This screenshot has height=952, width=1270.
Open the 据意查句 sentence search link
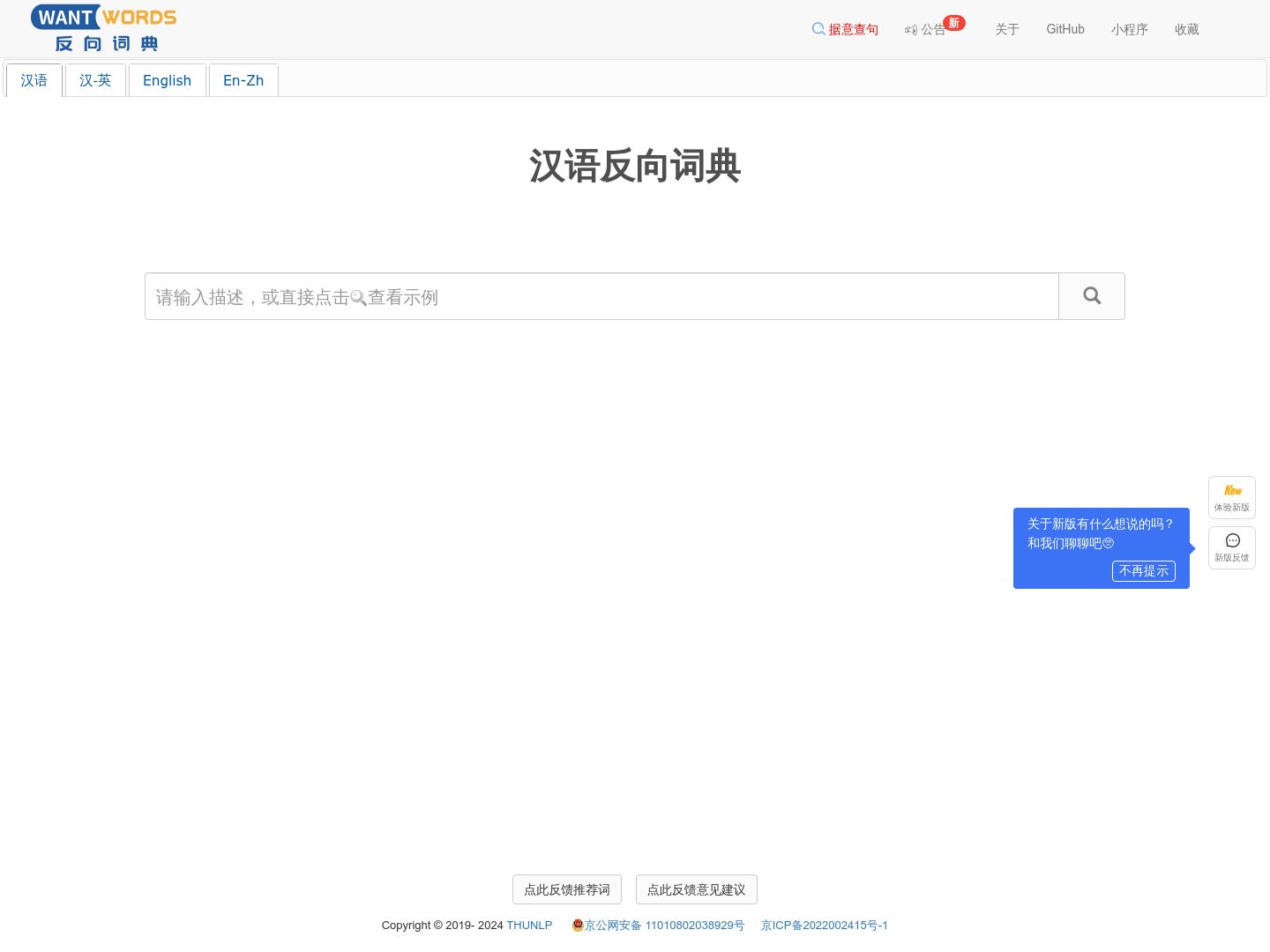(845, 29)
